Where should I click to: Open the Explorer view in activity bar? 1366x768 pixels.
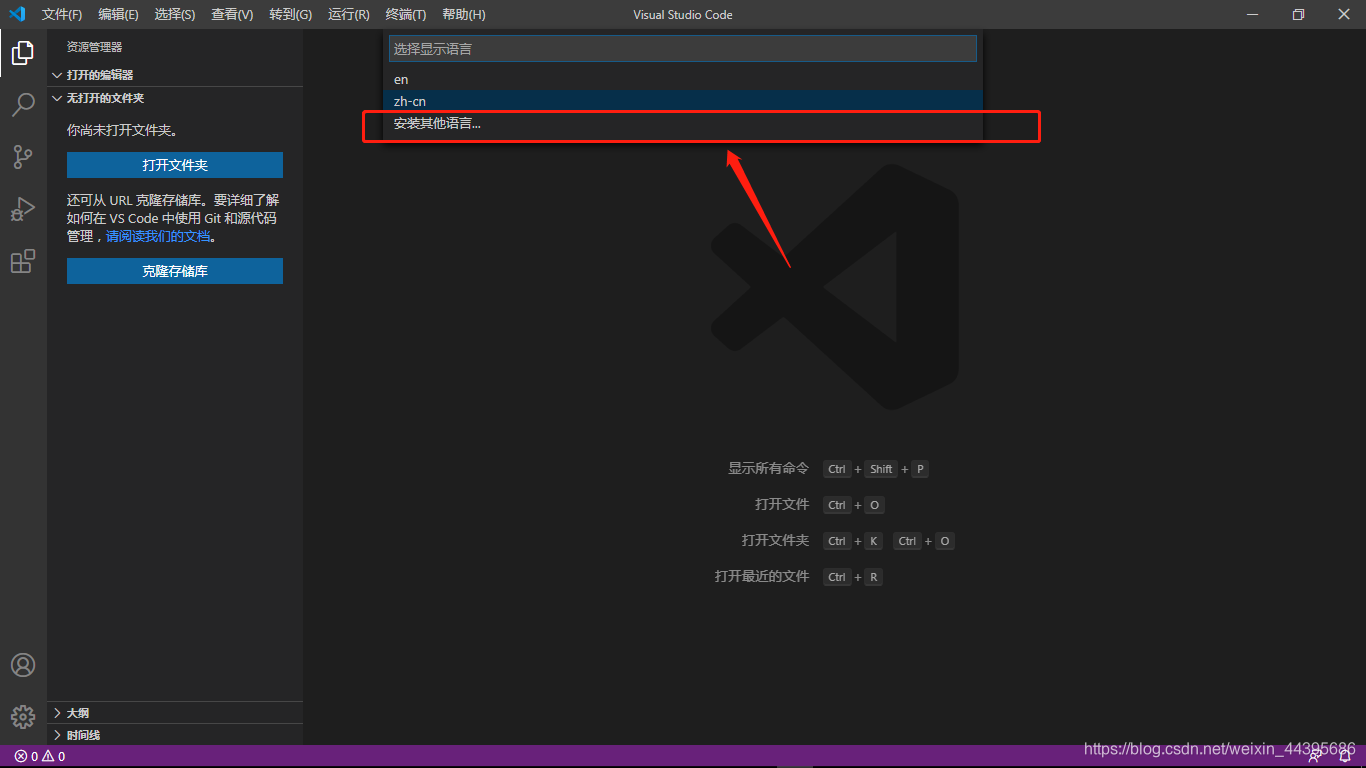pyautogui.click(x=23, y=53)
